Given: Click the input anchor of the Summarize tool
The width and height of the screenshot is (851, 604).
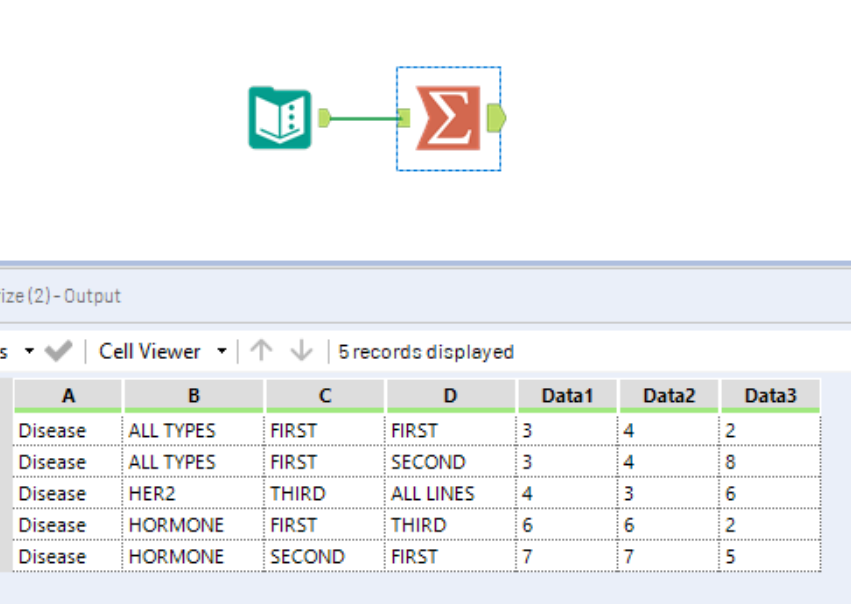Looking at the screenshot, I should (x=404, y=117).
